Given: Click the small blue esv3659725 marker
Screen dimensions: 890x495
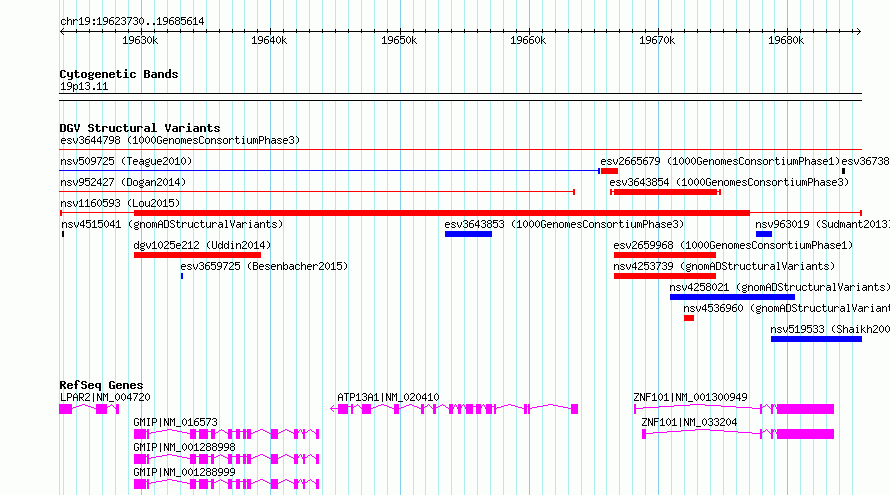Looking at the screenshot, I should (x=182, y=276).
